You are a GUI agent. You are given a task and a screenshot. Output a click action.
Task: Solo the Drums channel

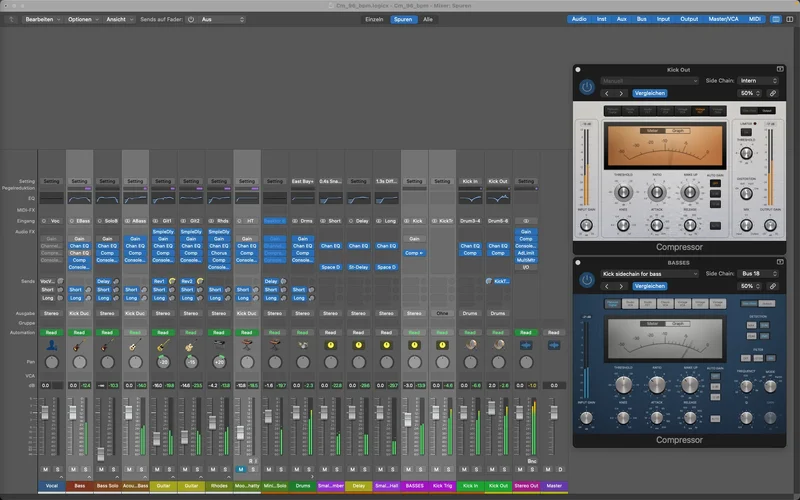pyautogui.click(x=309, y=469)
